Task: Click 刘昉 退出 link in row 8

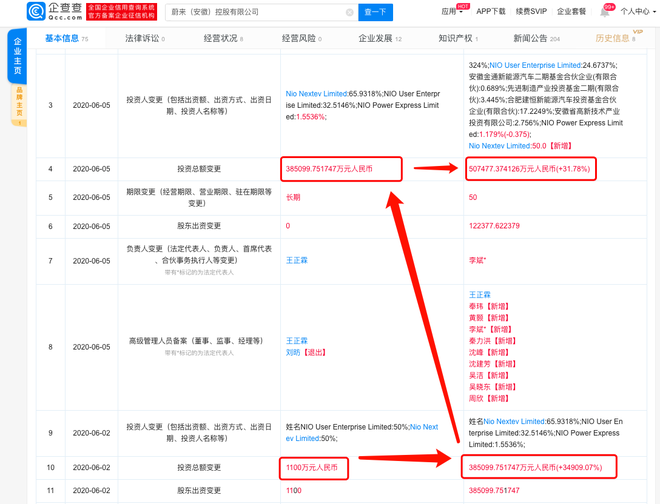Action: click(306, 352)
